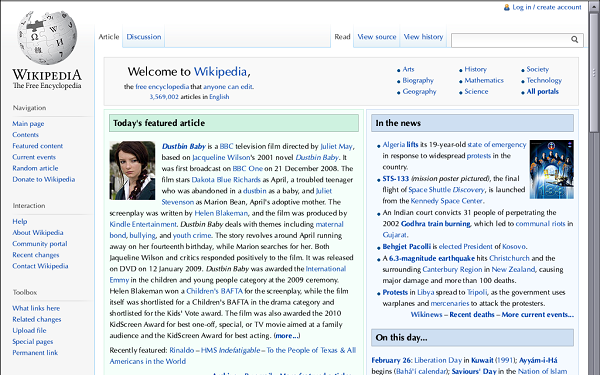Click the Christchurch link
Viewport: 600px width, 375px height.
point(509,258)
